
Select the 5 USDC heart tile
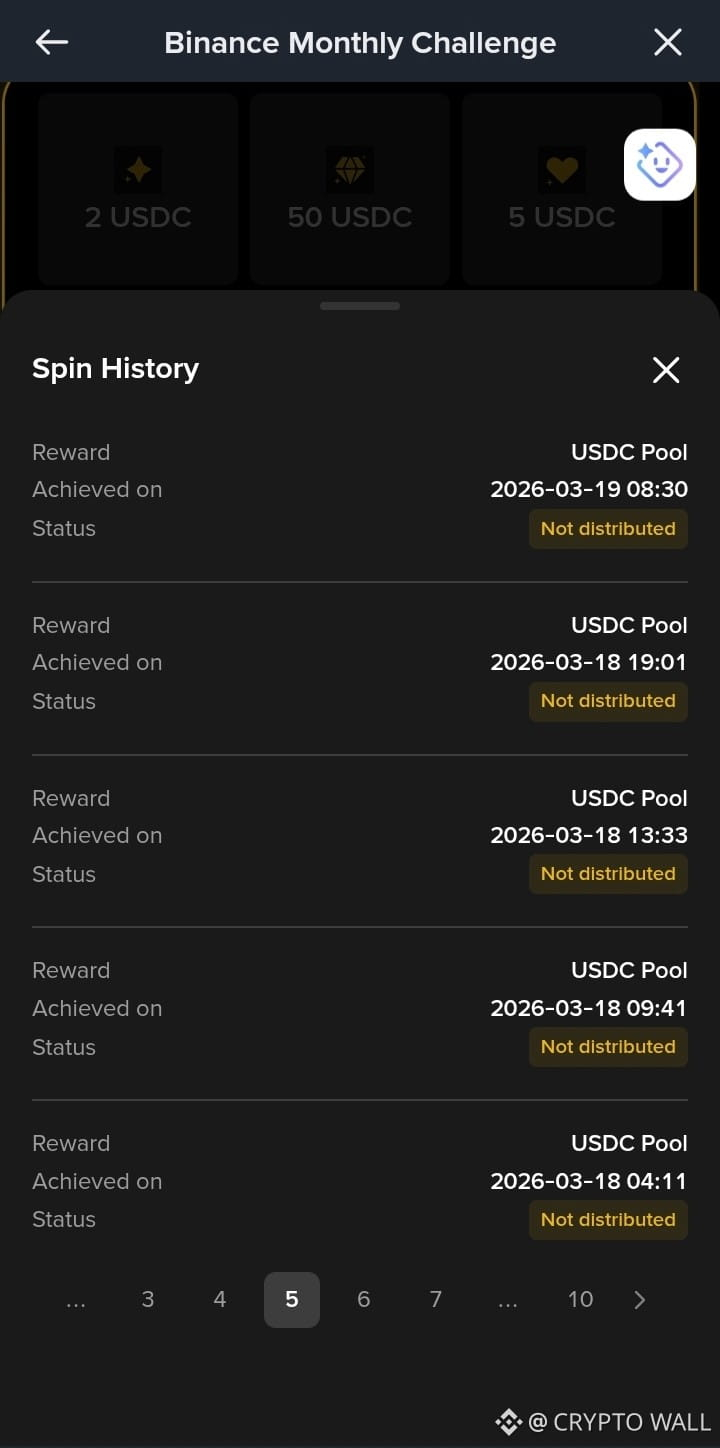tap(562, 190)
